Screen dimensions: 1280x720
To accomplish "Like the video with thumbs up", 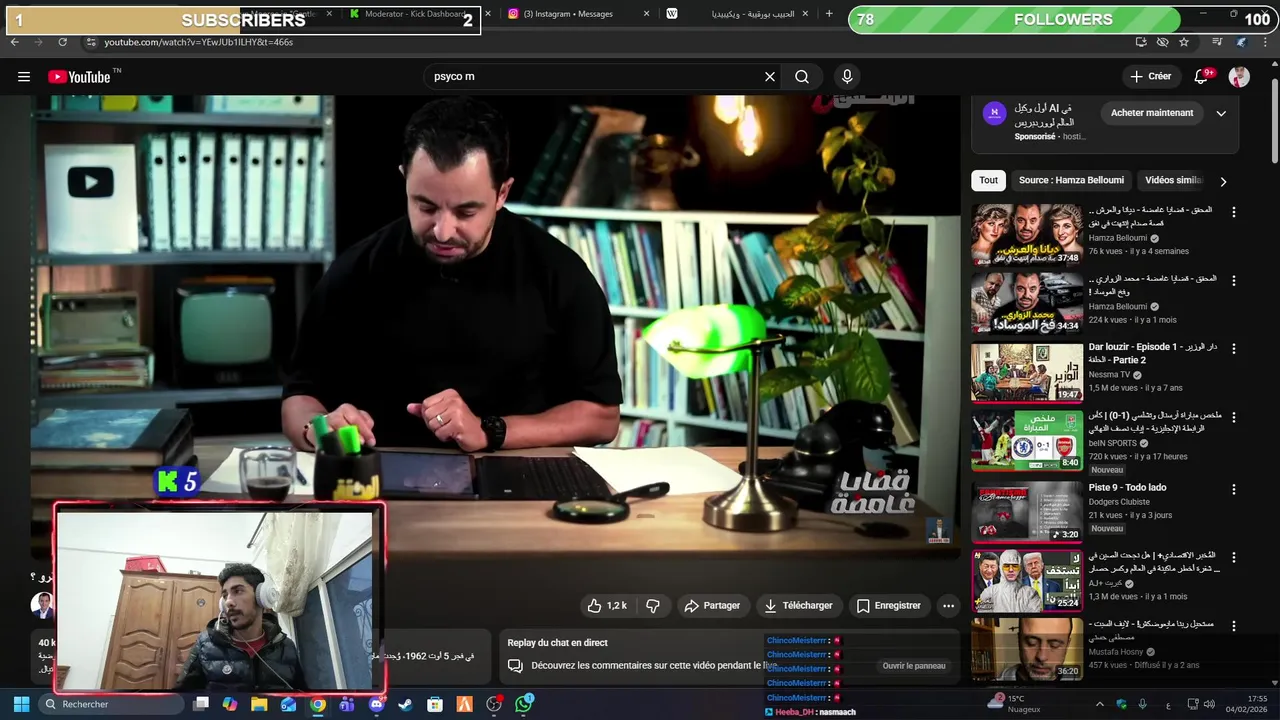I will coord(607,606).
